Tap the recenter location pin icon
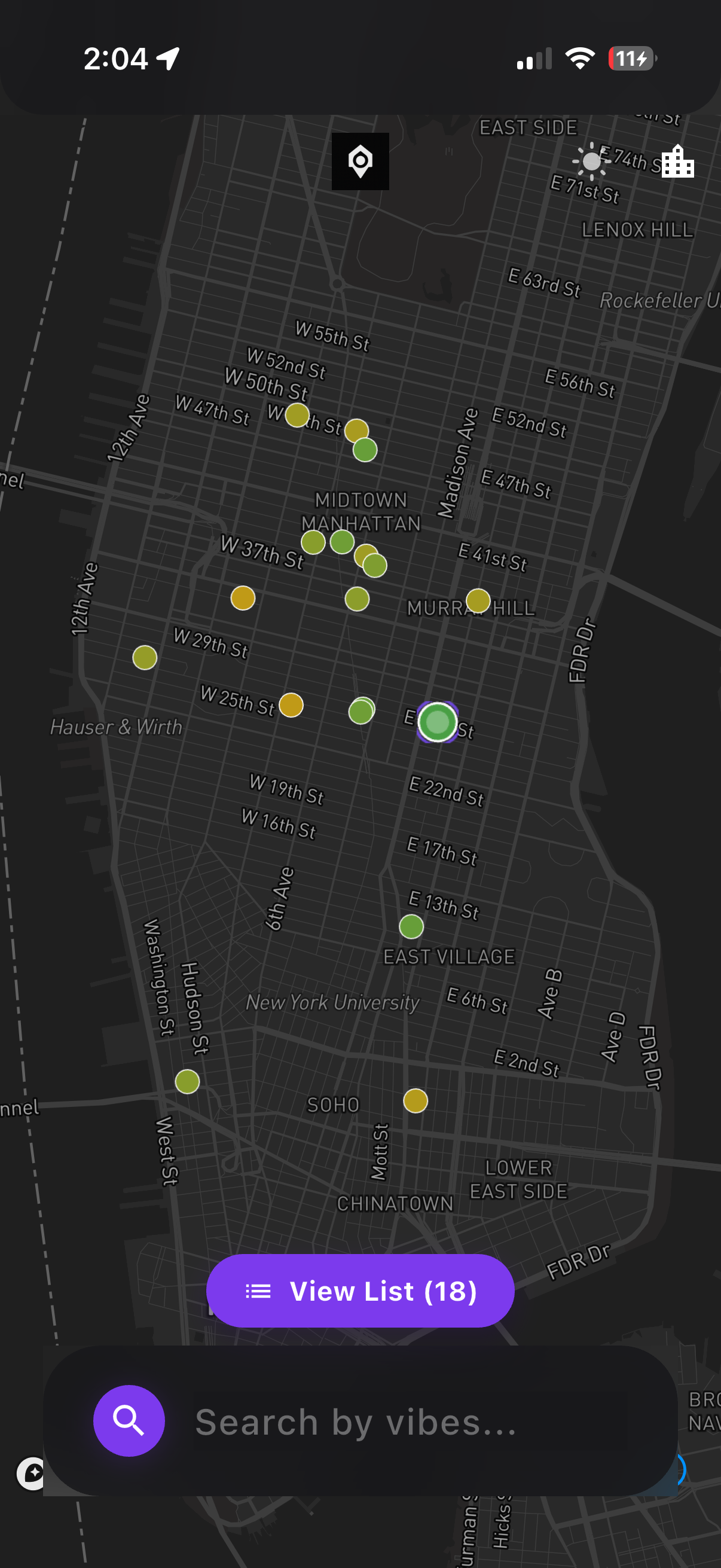This screenshot has width=721, height=1568. [x=360, y=161]
